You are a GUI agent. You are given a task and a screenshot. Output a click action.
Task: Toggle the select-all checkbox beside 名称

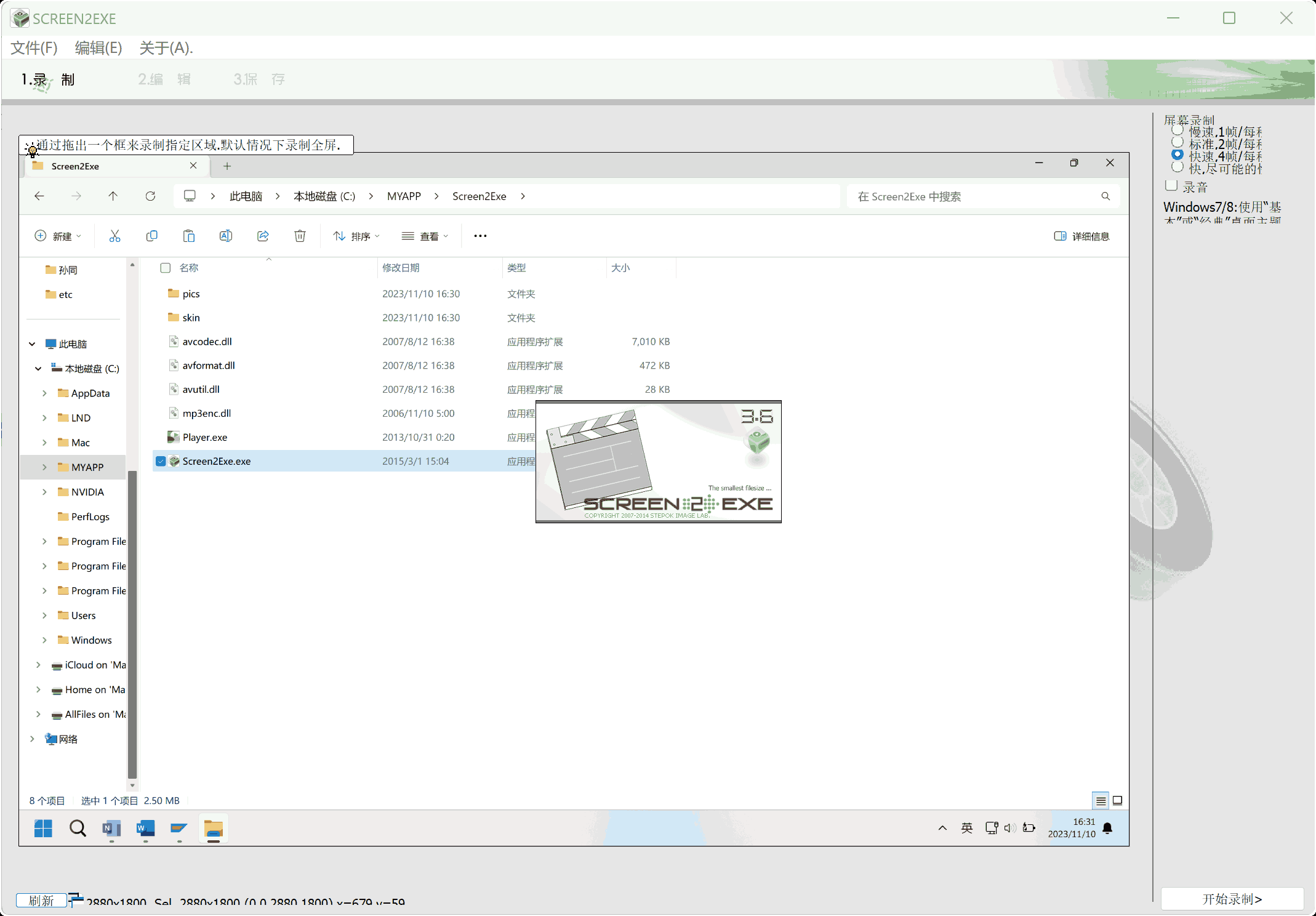point(165,268)
